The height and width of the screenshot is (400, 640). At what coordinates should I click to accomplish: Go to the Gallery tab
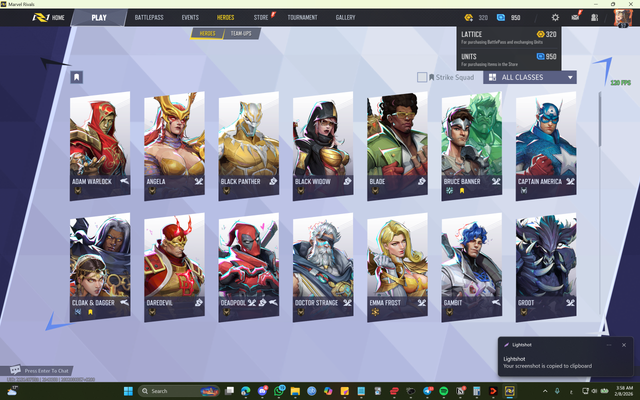click(x=345, y=18)
